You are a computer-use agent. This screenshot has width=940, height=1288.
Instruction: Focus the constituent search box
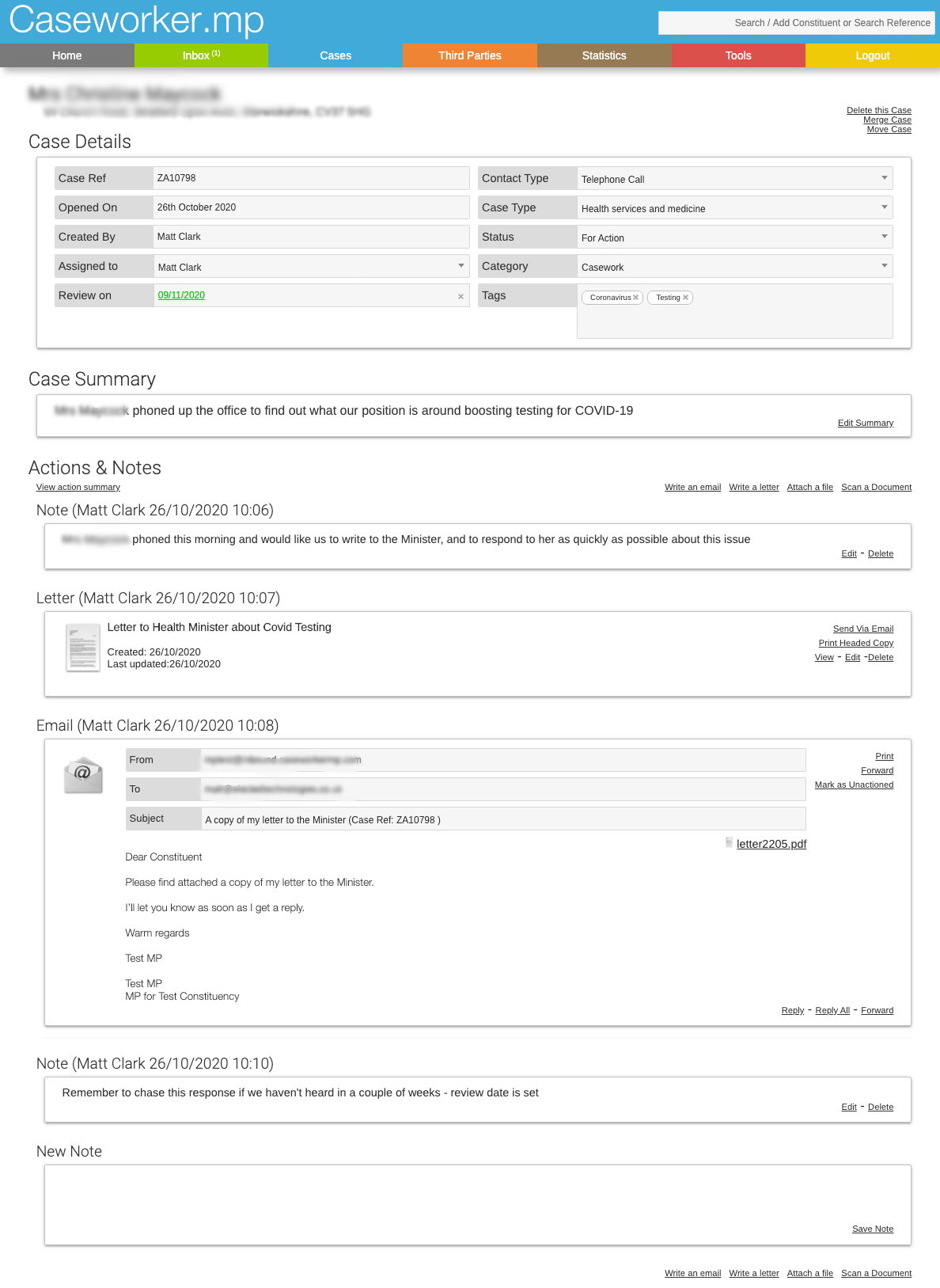(x=796, y=23)
